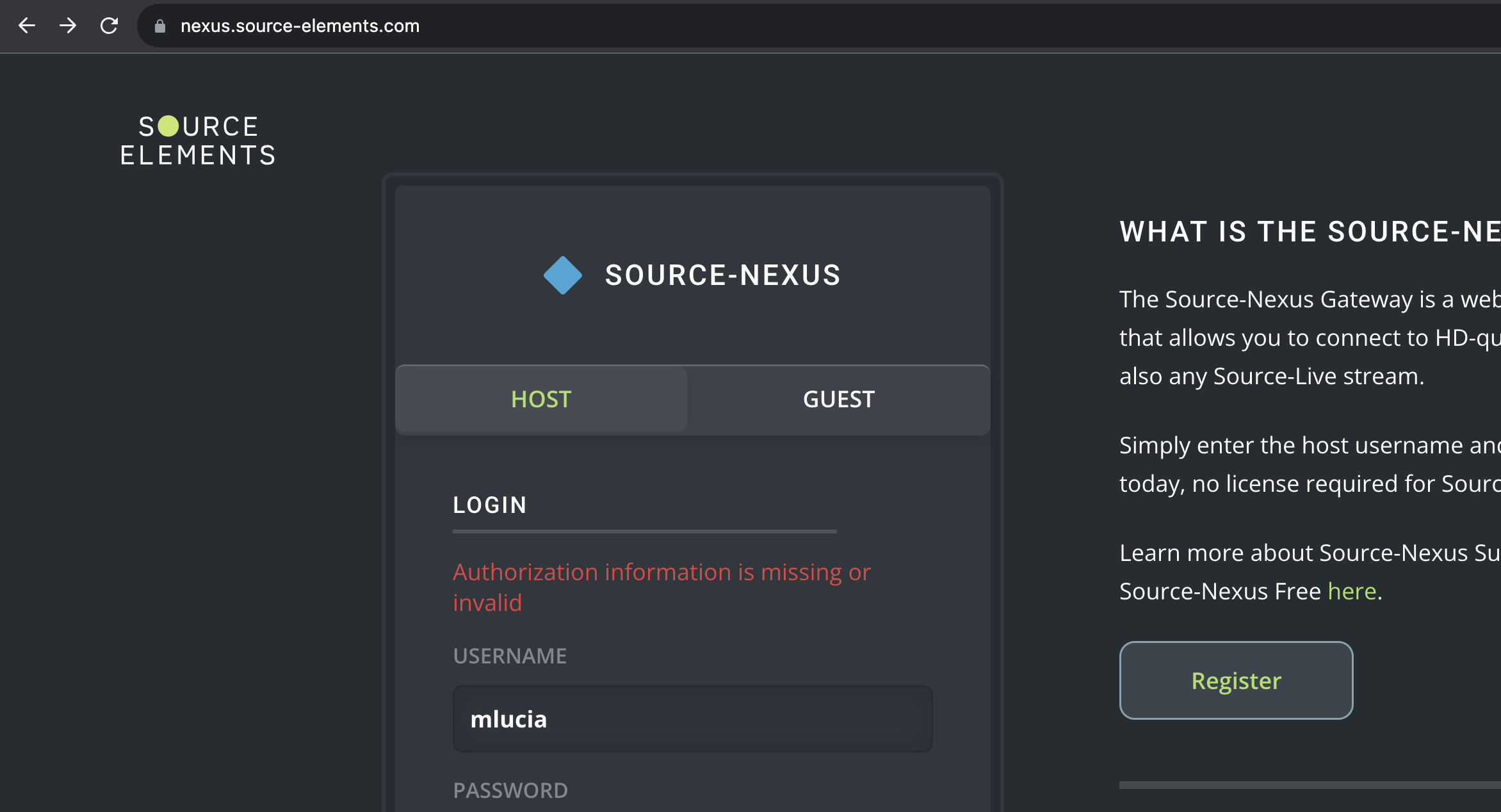Click the 'Simply enter the host username' paragraph

click(x=1309, y=464)
